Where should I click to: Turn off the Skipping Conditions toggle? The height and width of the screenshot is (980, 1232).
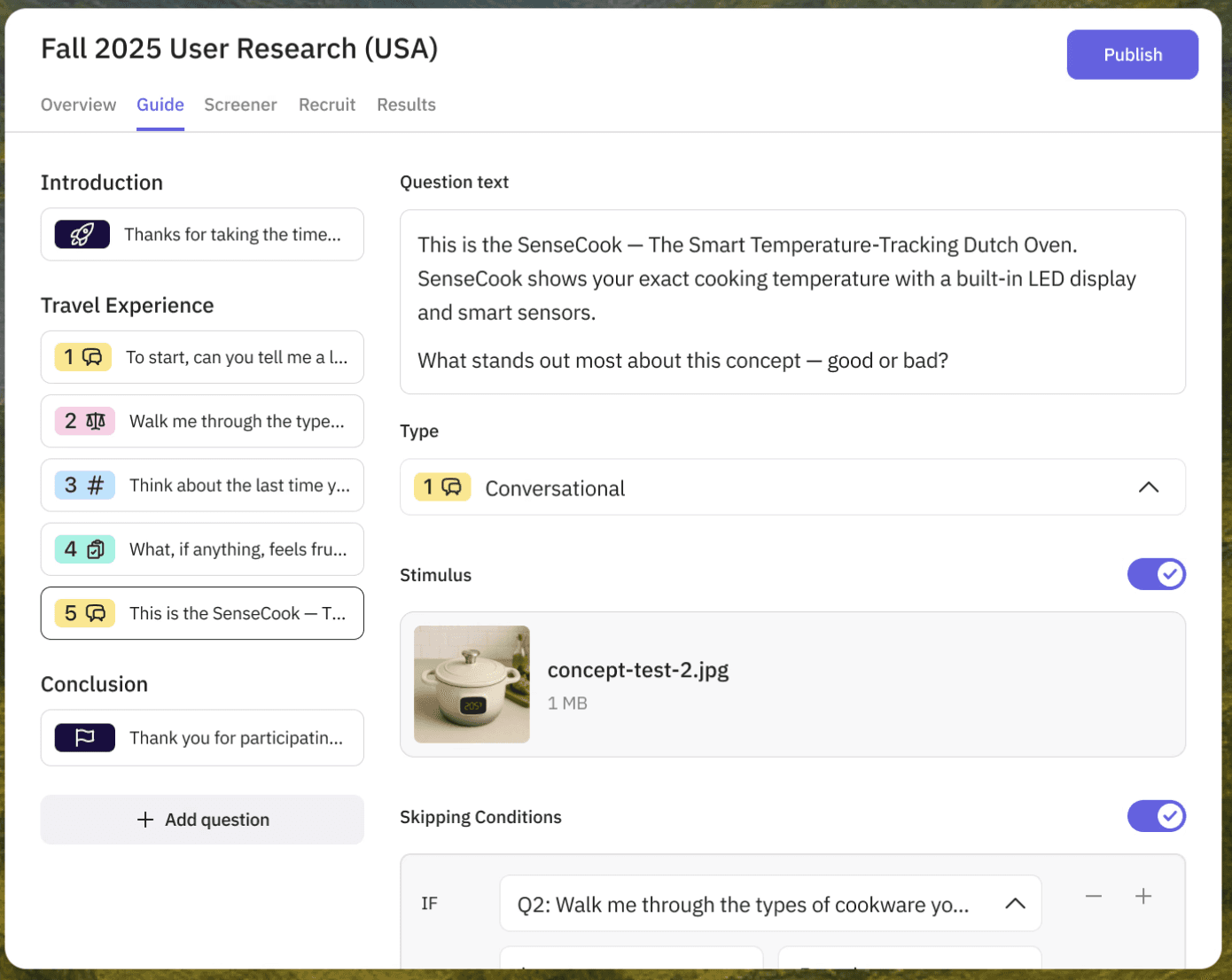(x=1157, y=816)
